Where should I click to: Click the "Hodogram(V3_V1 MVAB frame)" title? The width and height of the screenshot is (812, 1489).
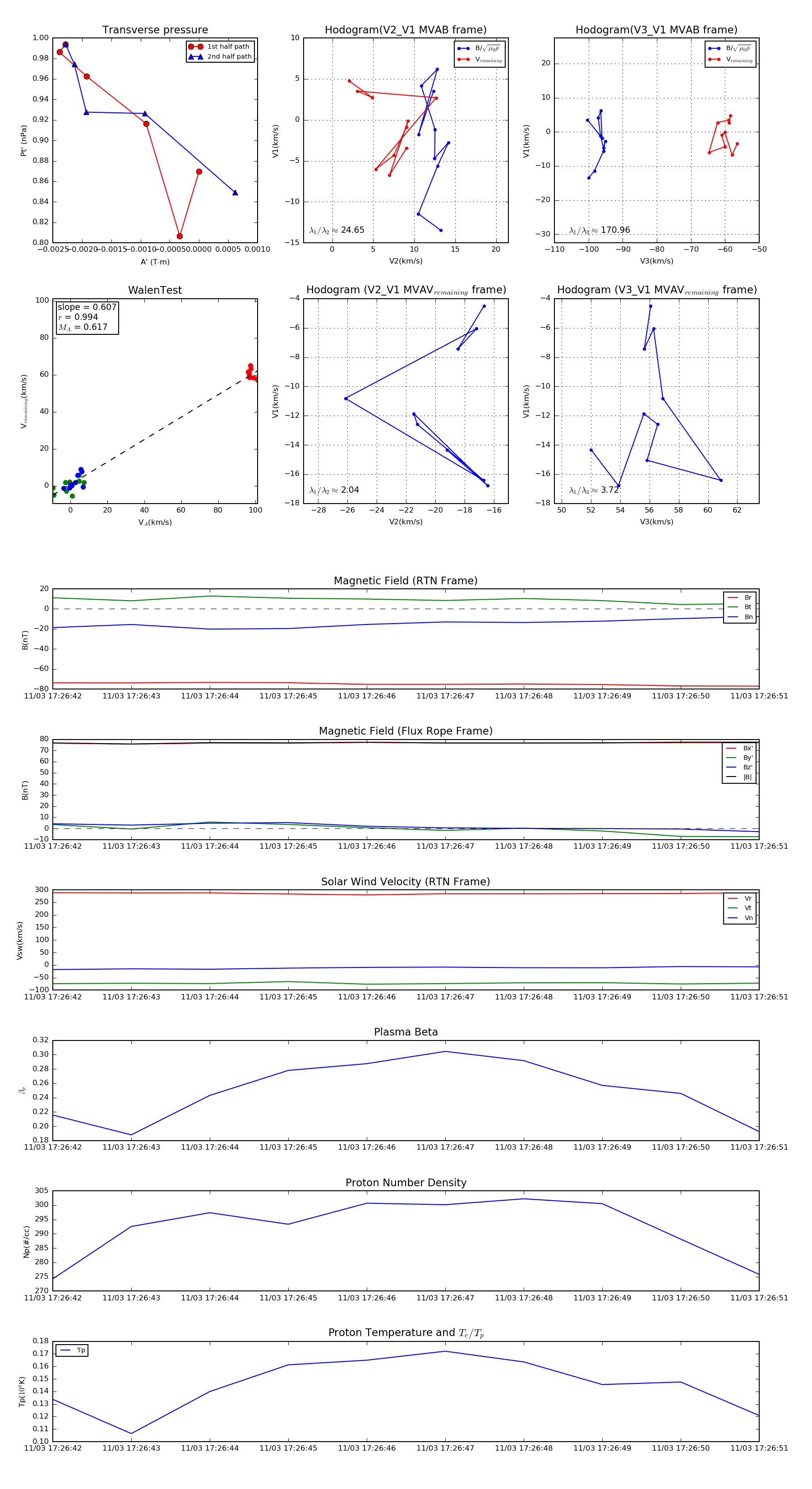(656, 30)
